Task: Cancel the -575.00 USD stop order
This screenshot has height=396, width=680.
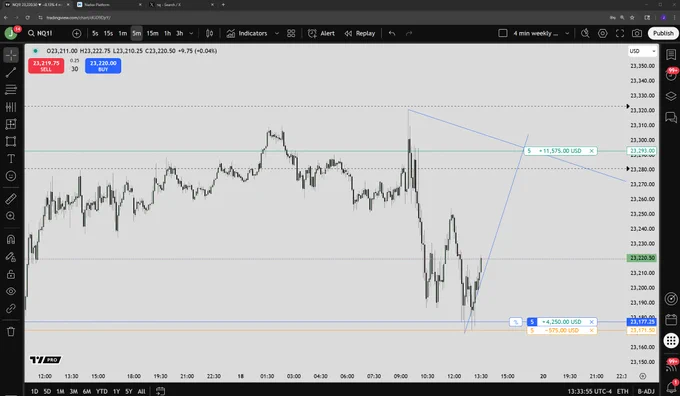Action: click(x=592, y=331)
